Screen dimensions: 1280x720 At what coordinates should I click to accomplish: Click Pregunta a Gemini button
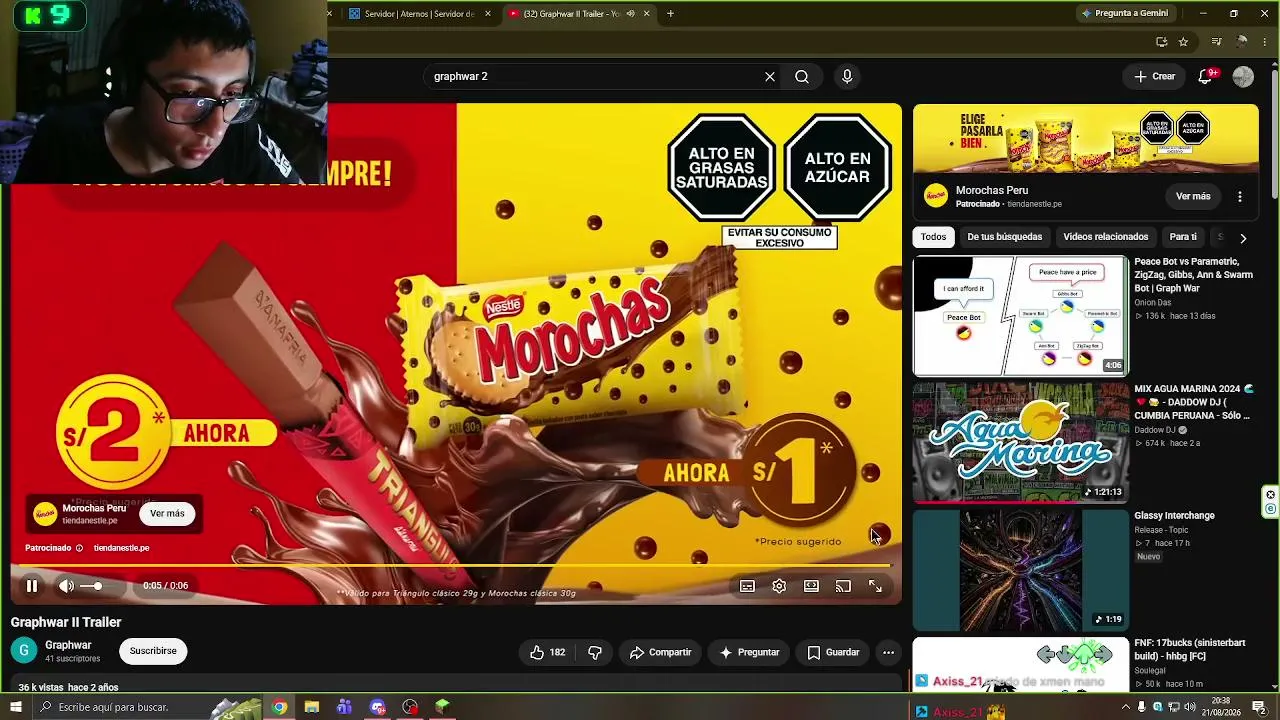(1124, 14)
